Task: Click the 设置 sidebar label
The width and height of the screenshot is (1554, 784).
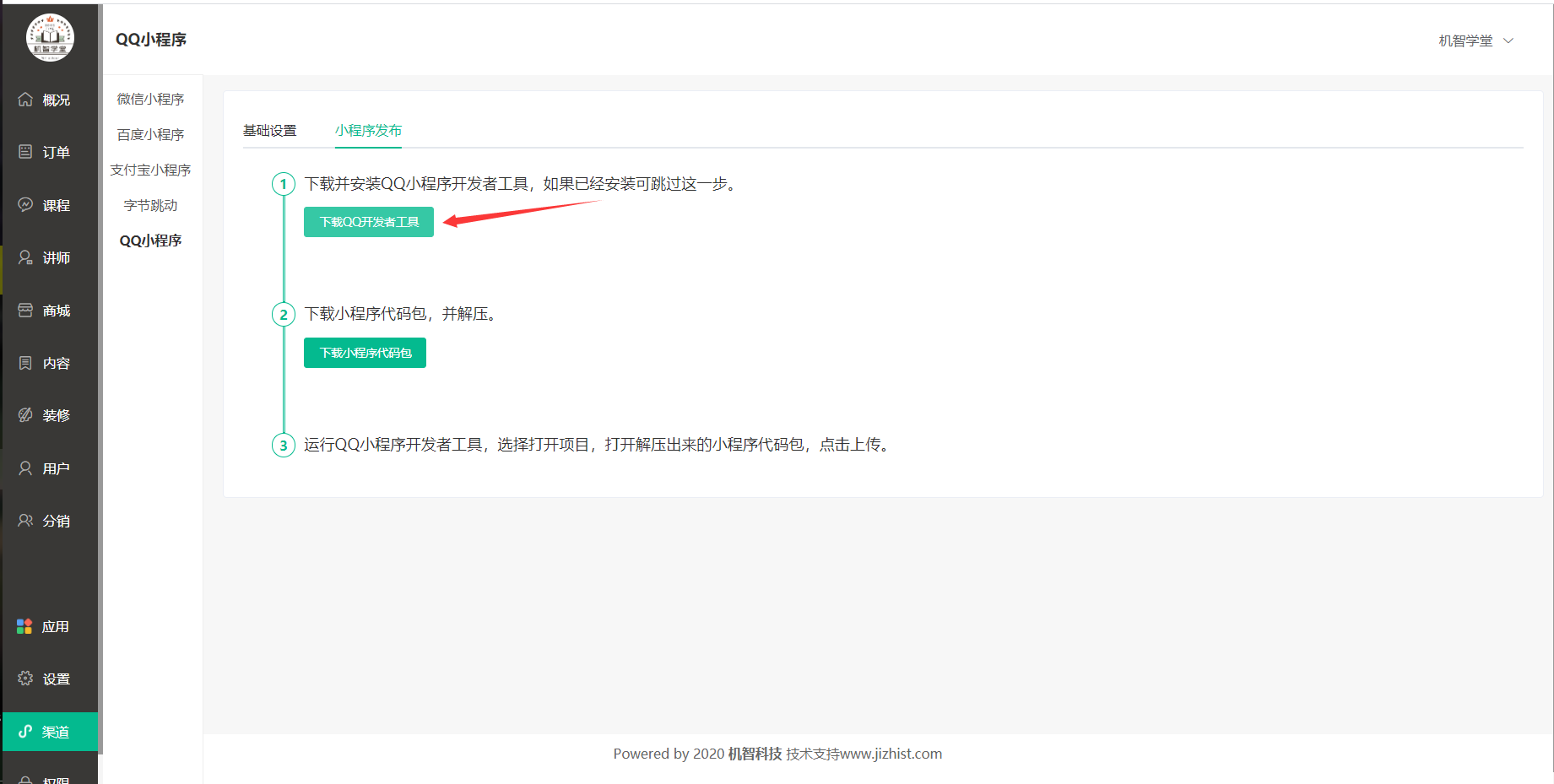Action: click(57, 679)
